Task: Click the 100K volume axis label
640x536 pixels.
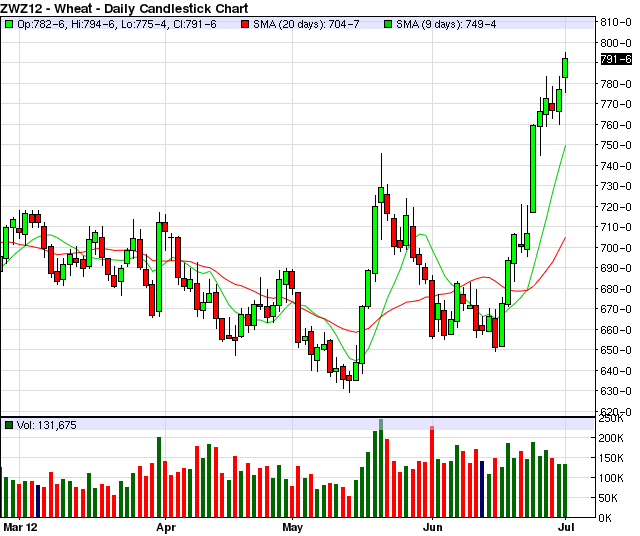Action: coord(611,478)
